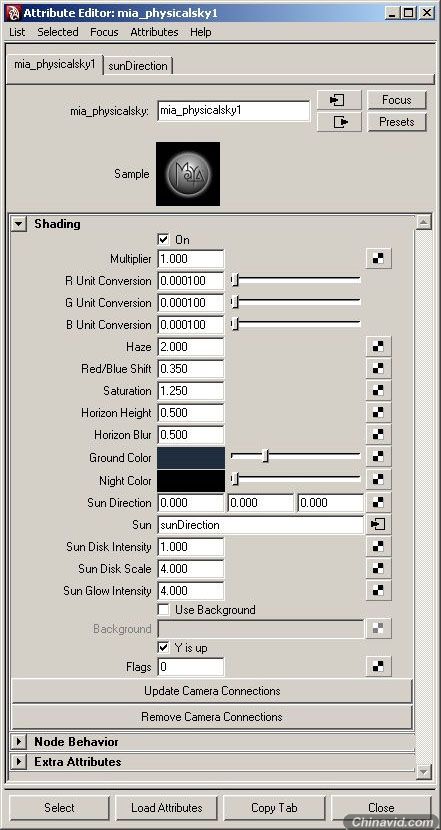Click the map icon beside Sun Disk Intensity
The height and width of the screenshot is (830, 441).
click(378, 547)
